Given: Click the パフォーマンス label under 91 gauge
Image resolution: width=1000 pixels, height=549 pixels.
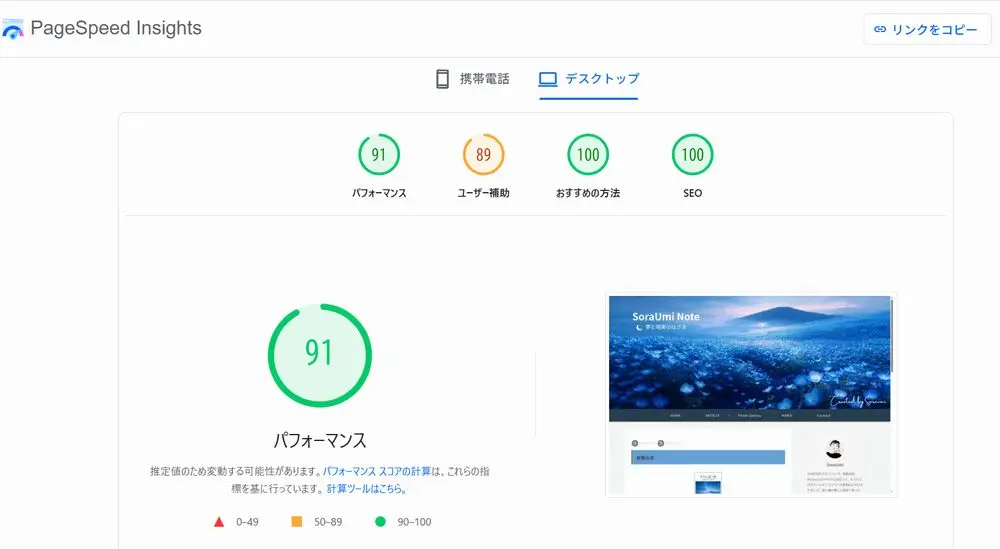Looking at the screenshot, I should (x=379, y=193).
